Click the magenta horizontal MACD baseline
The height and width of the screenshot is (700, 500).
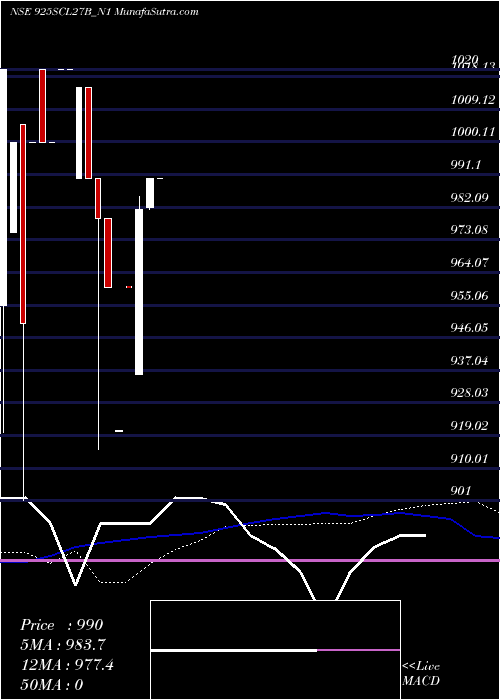(x=250, y=560)
